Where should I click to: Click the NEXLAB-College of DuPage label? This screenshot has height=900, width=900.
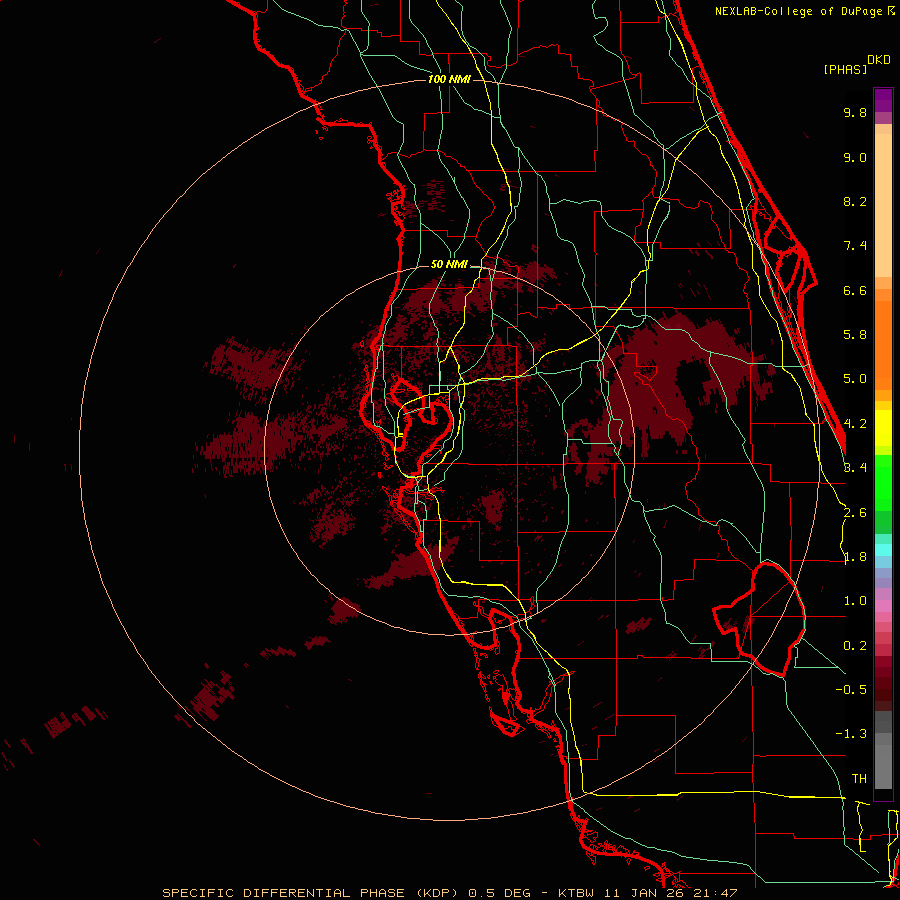click(x=799, y=11)
